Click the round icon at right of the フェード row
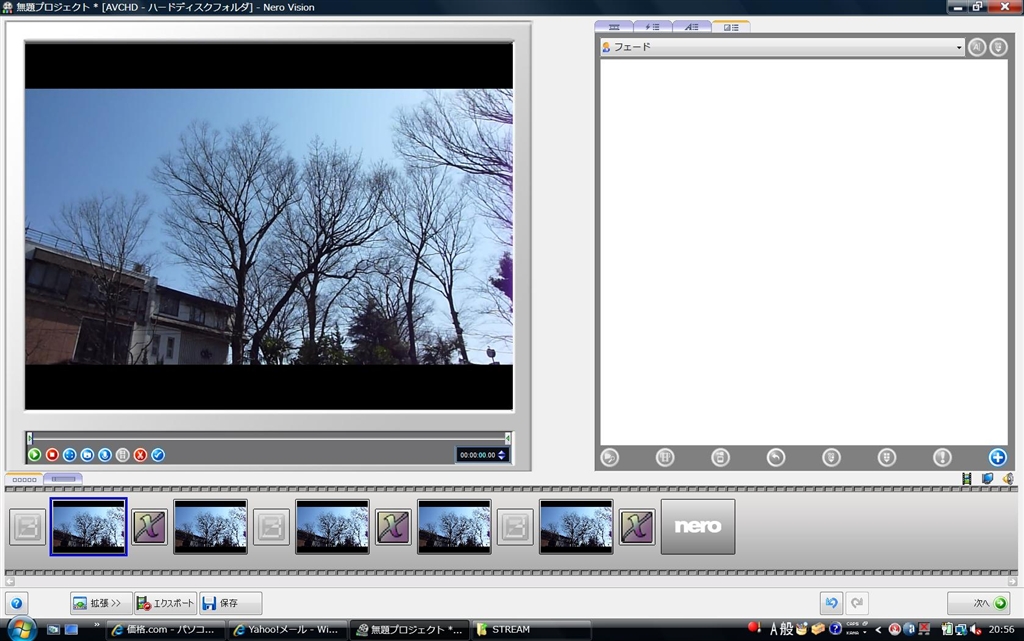The width and height of the screenshot is (1024, 641). click(999, 47)
